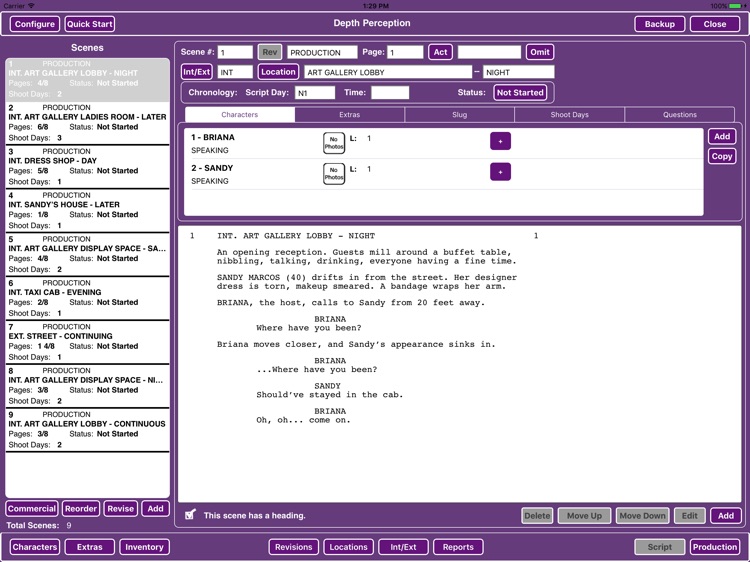Select scene 4 INT. SANDY'S HOUSE - LATER
Screen dimensions: 750x562
88,210
